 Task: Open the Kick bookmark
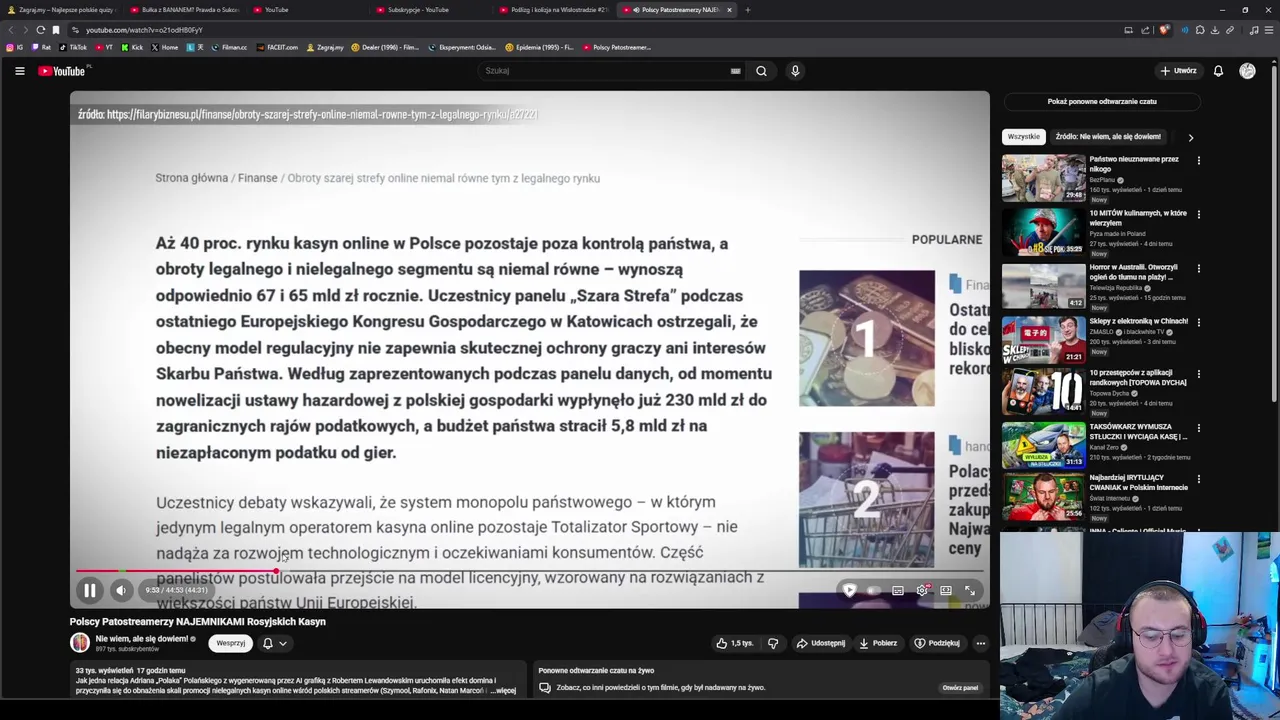[133, 47]
